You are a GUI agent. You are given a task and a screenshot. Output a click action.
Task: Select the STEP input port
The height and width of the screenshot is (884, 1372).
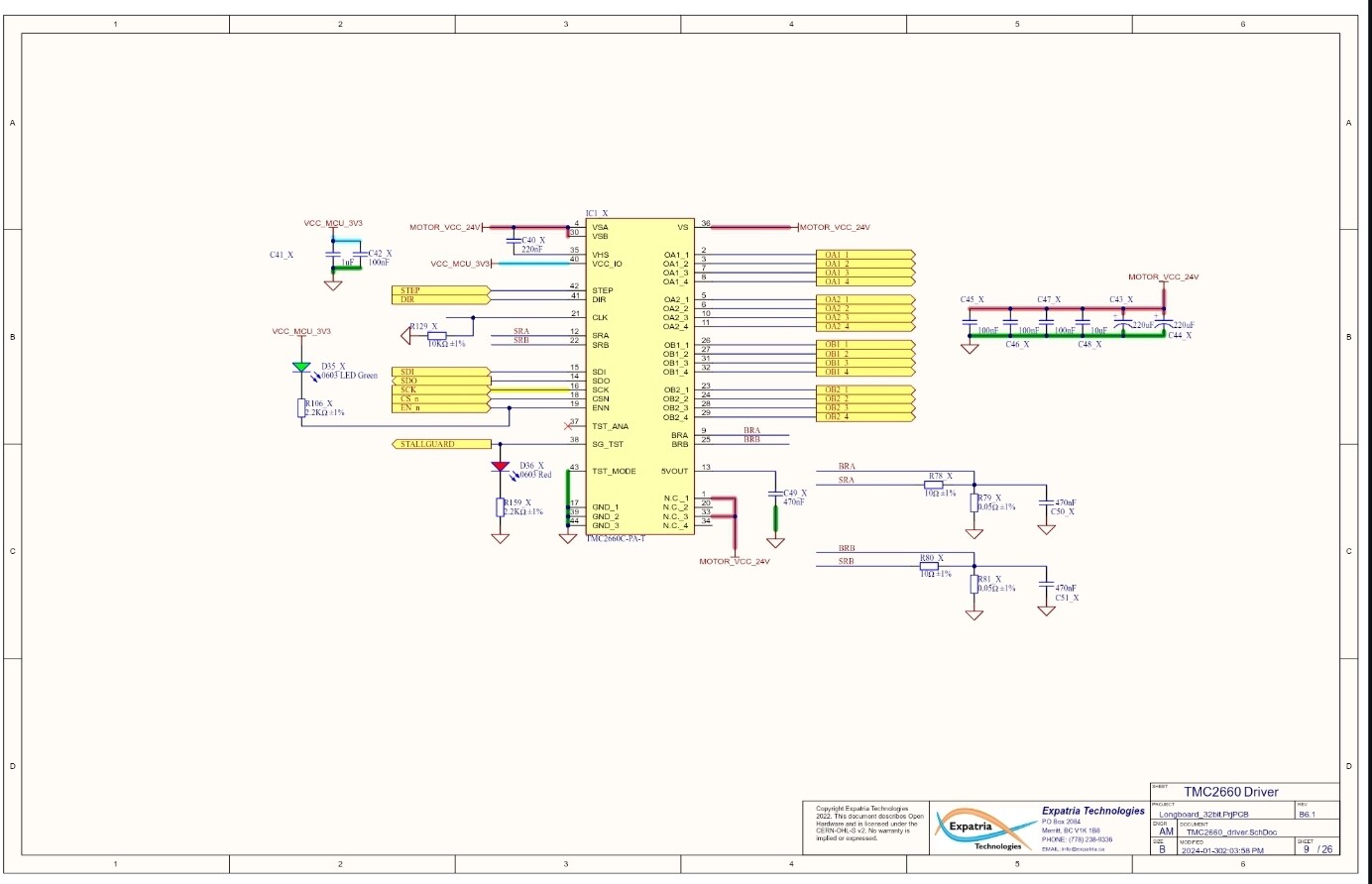pos(441,290)
